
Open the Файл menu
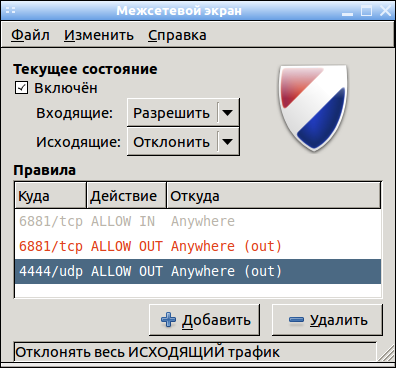30,35
